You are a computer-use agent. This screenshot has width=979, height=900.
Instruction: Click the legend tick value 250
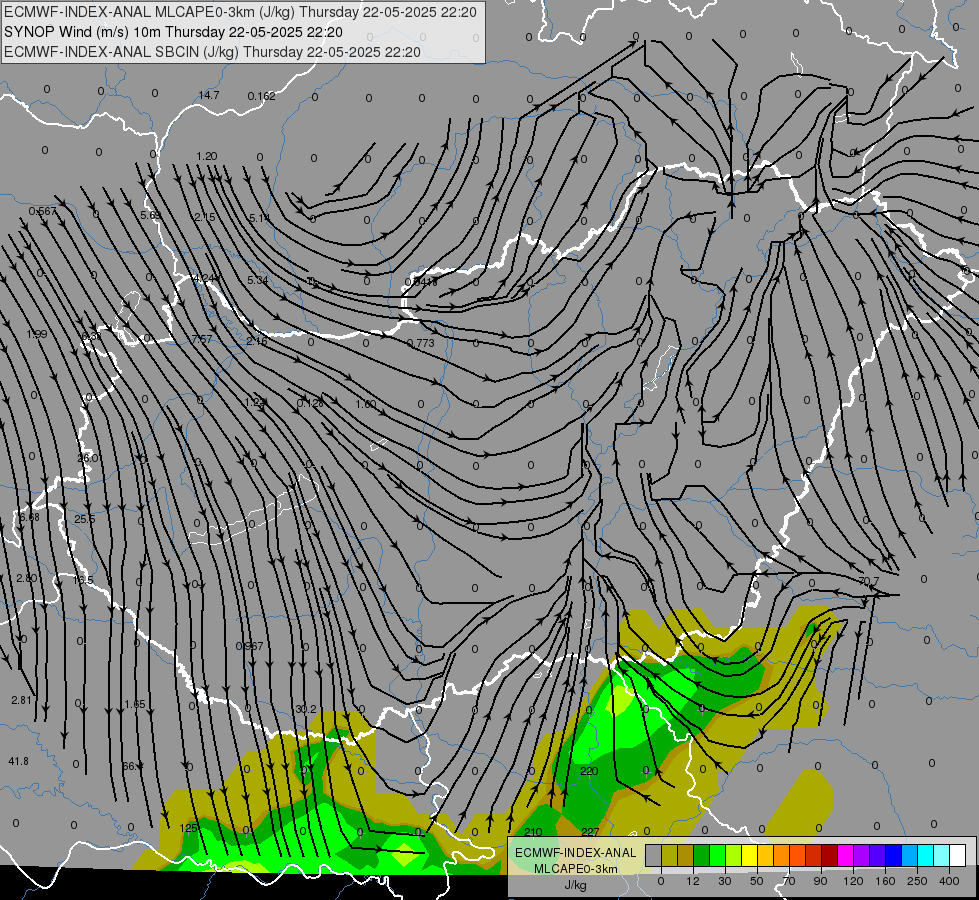pyautogui.click(x=917, y=881)
